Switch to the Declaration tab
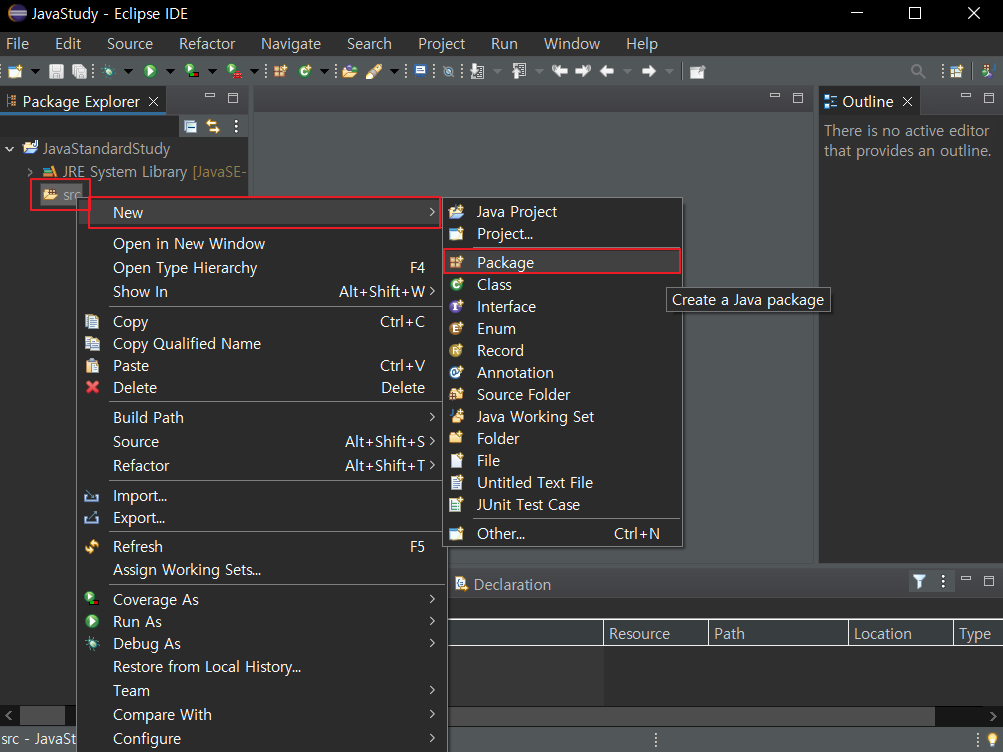This screenshot has height=752, width=1003. pos(503,584)
